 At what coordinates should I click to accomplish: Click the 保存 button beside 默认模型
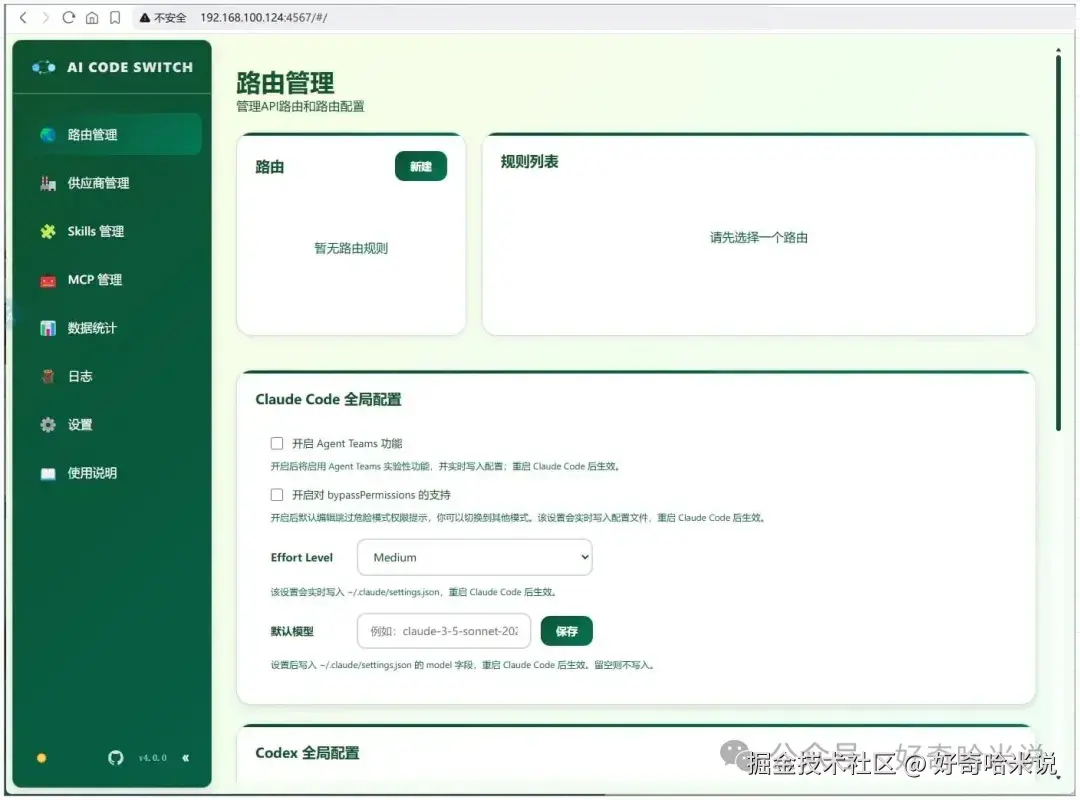point(566,631)
